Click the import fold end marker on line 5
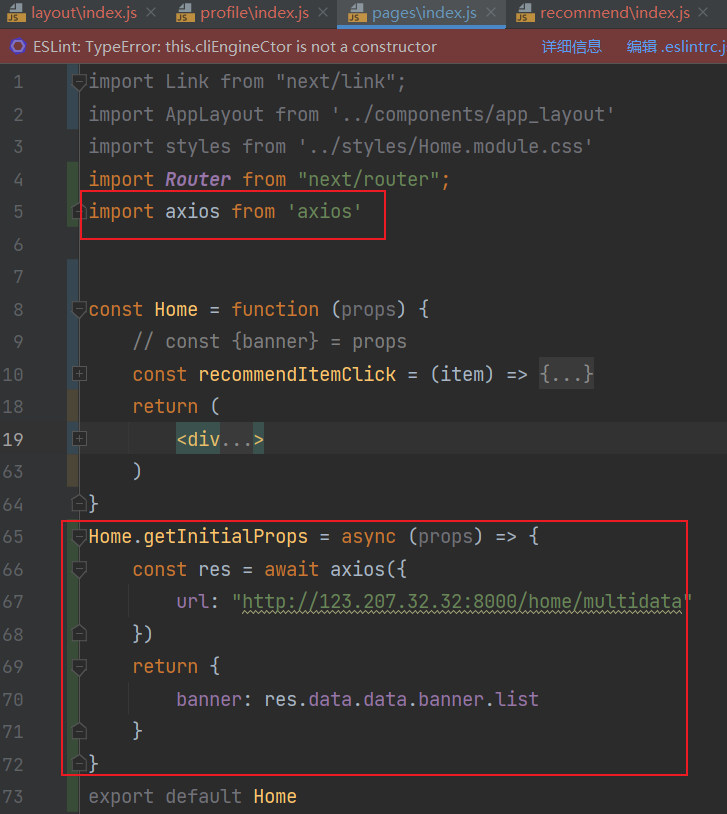 (79, 211)
